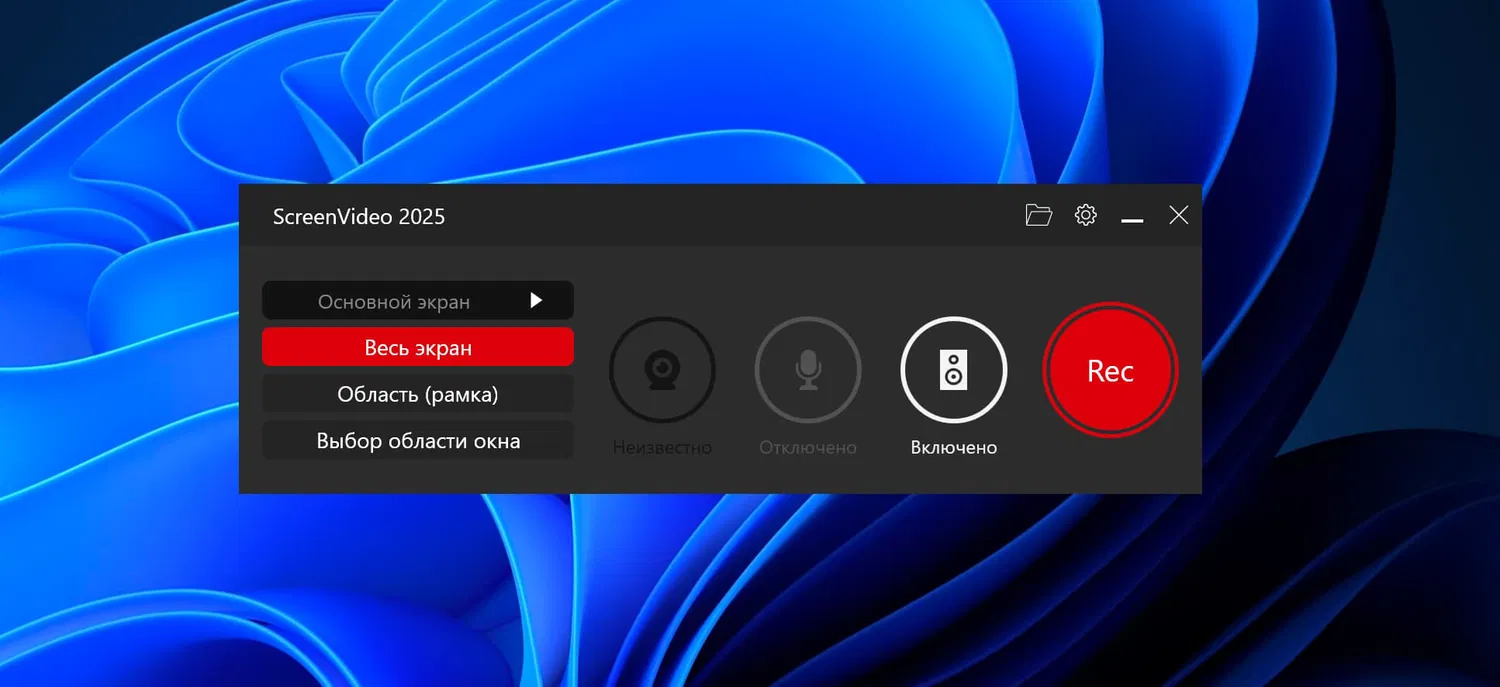This screenshot has height=687, width=1500.
Task: Click the Неизвестно label under webcam
Action: [662, 448]
